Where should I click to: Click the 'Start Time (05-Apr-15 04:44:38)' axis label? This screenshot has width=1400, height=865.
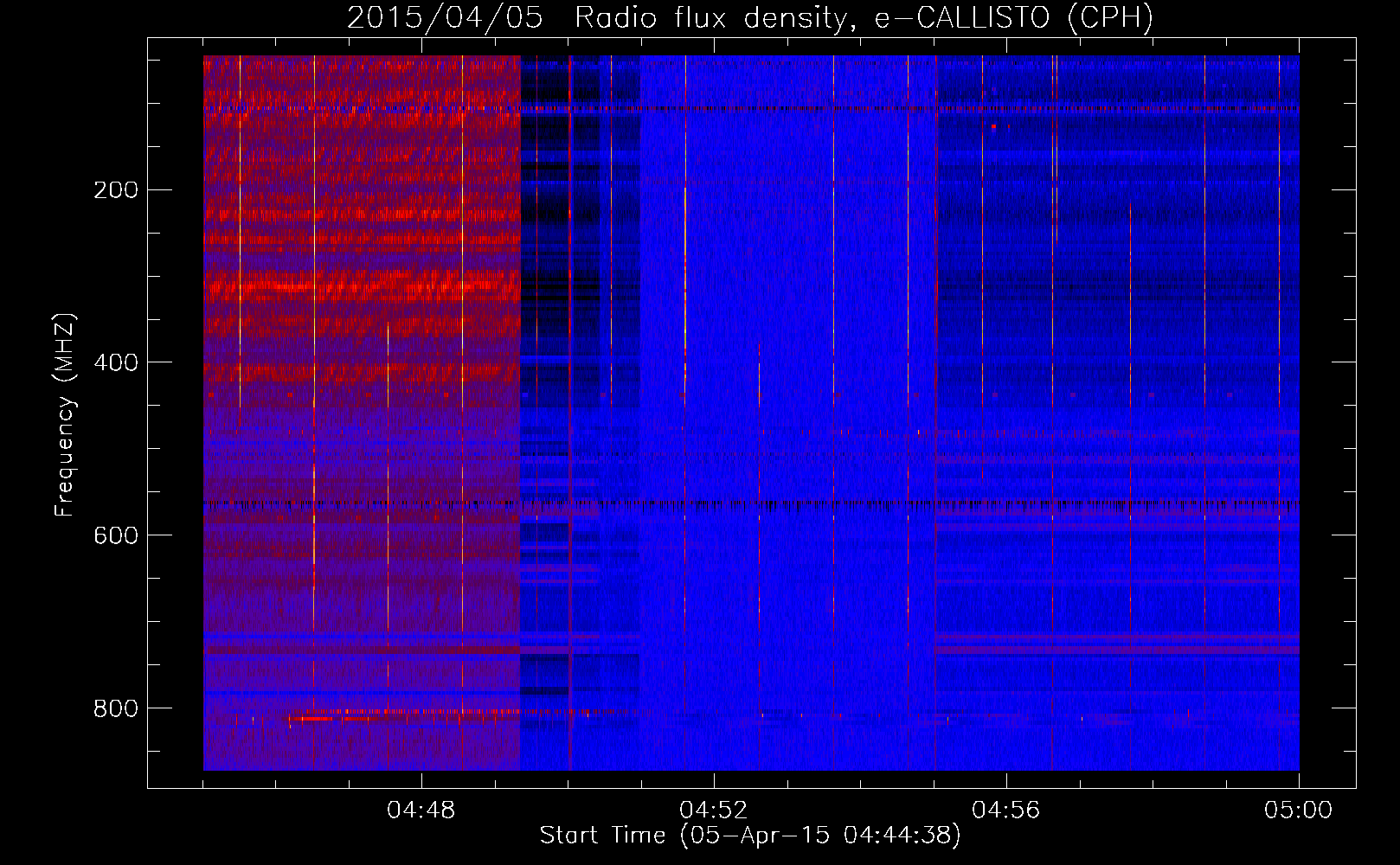coord(750,836)
